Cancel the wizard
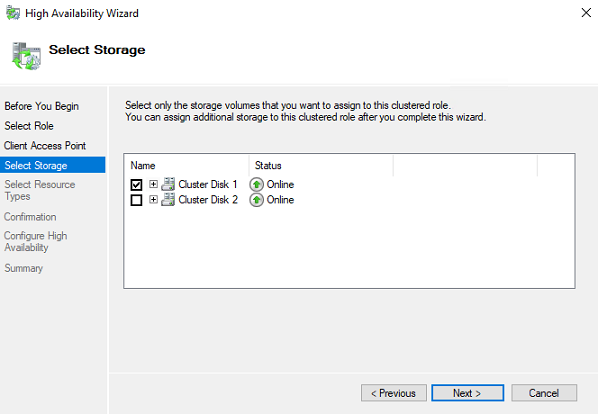 coord(544,393)
